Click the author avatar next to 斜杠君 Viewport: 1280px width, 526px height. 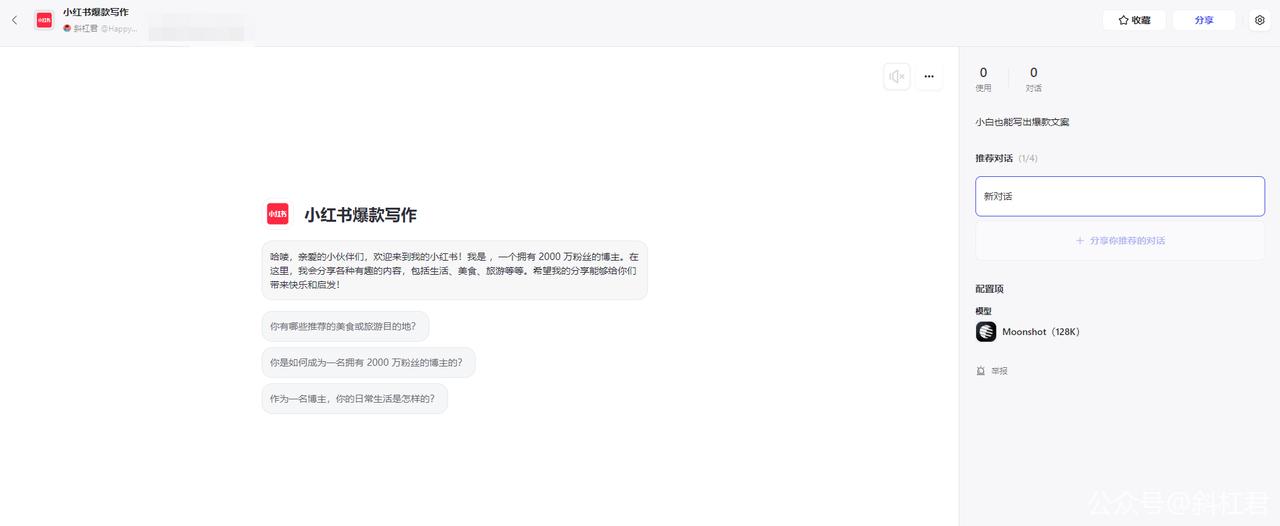tap(67, 29)
